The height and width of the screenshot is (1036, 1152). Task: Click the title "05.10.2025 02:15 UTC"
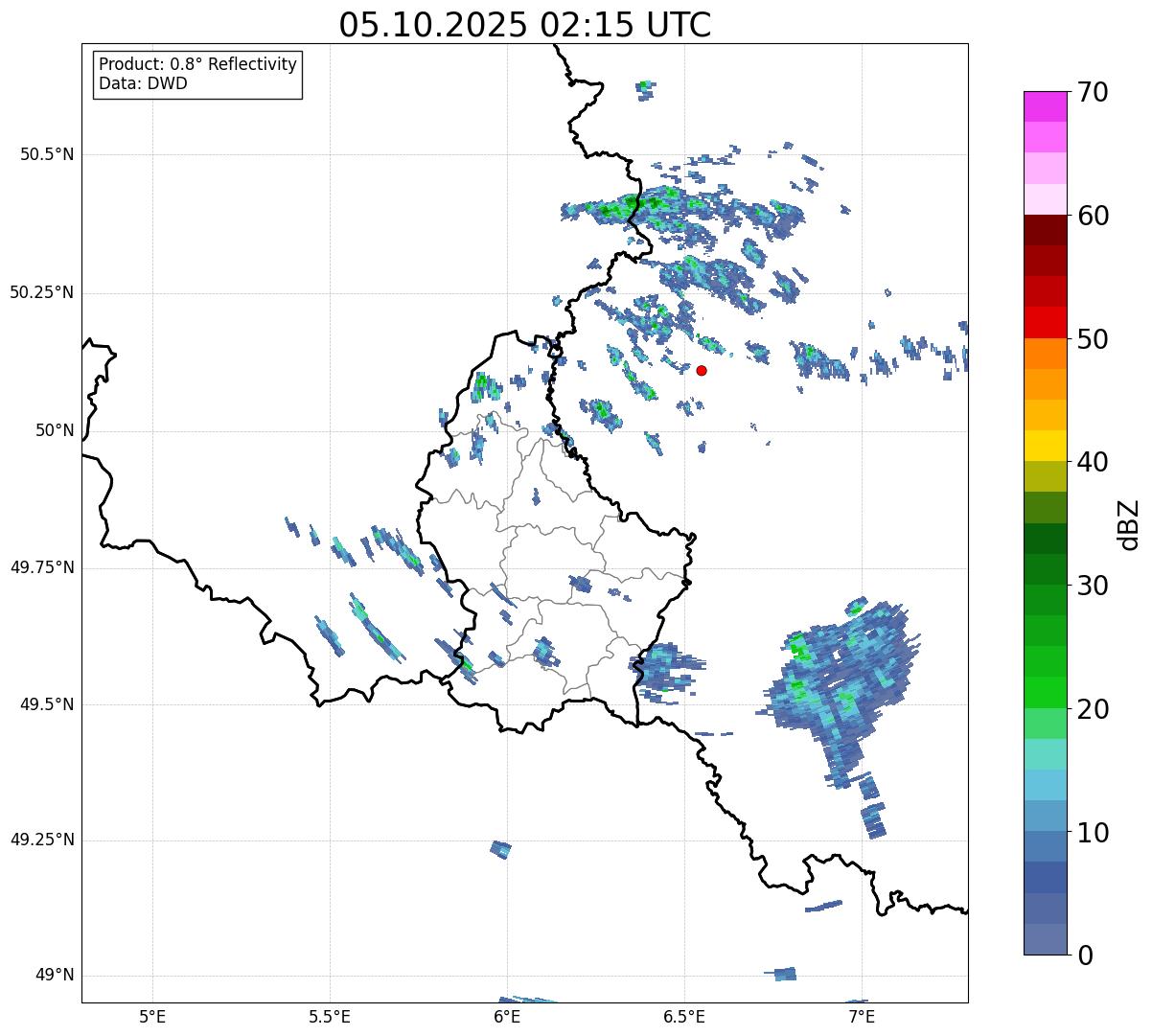click(x=525, y=24)
